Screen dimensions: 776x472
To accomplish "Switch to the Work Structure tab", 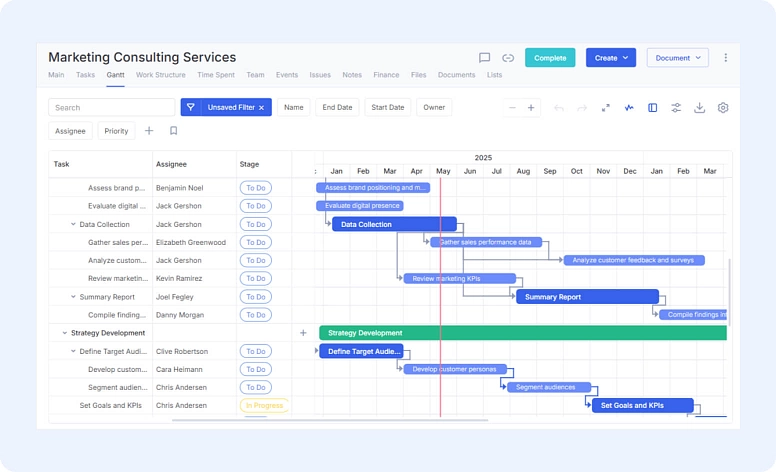I will (x=160, y=75).
